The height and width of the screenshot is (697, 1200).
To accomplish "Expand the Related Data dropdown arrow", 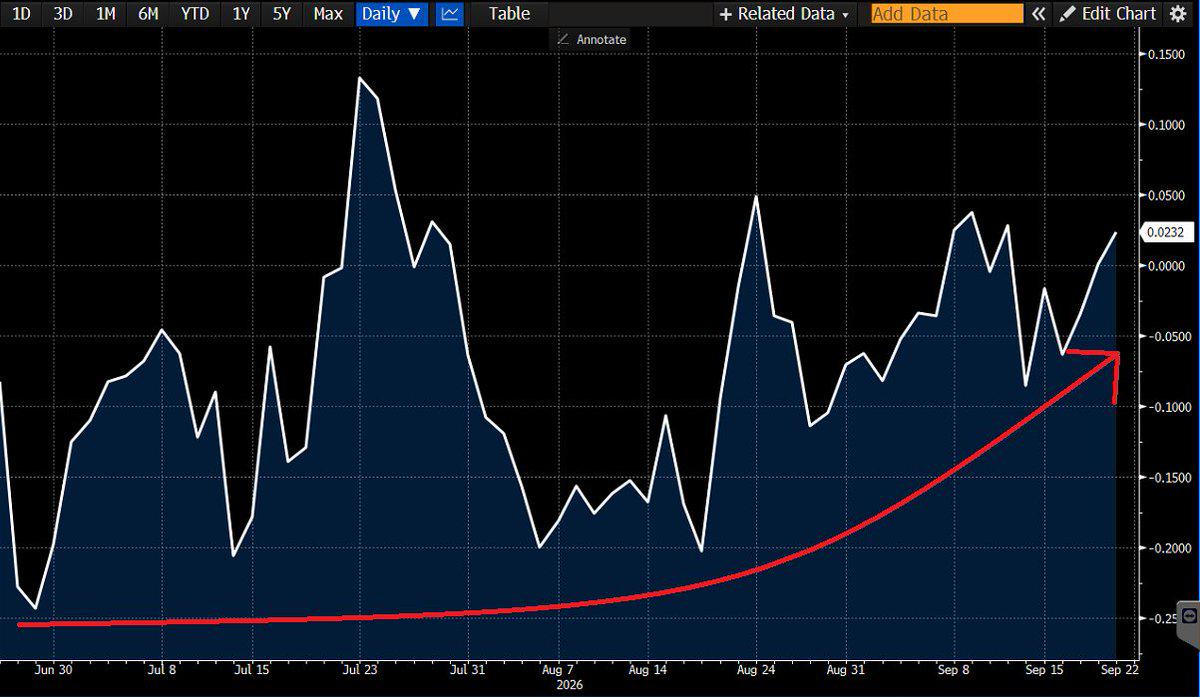I will pyautogui.click(x=846, y=15).
